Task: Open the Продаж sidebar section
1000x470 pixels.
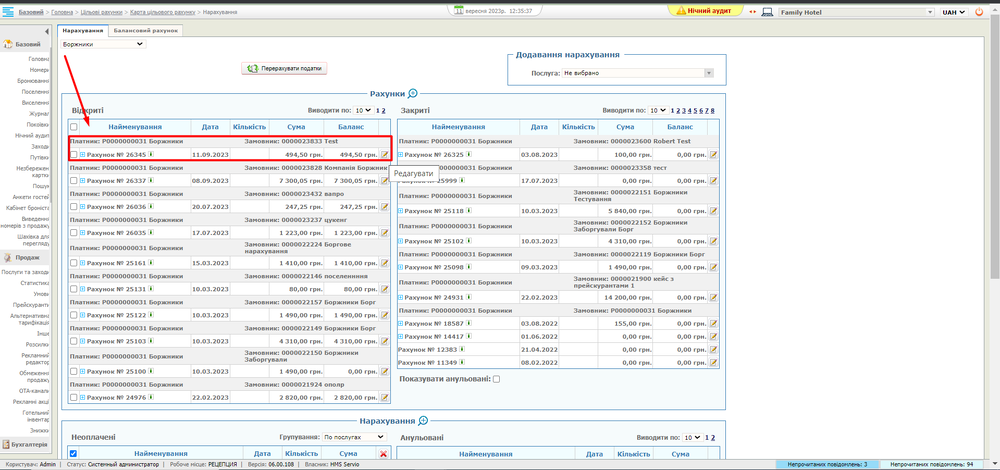Action: coord(25,257)
